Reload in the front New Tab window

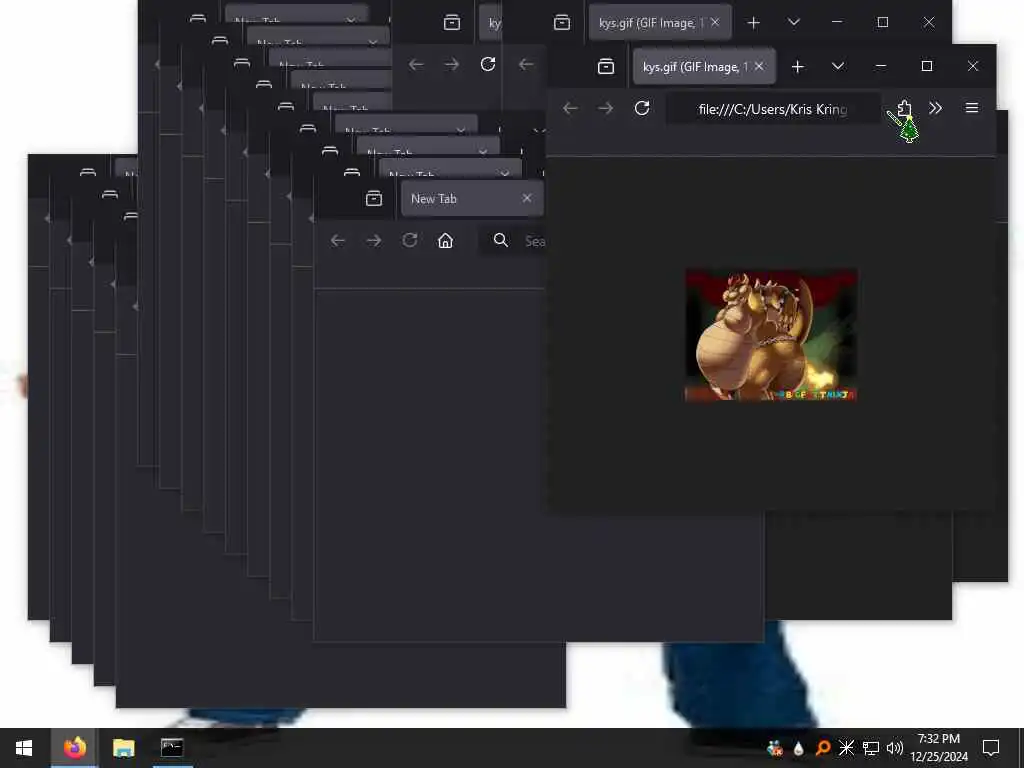point(409,240)
